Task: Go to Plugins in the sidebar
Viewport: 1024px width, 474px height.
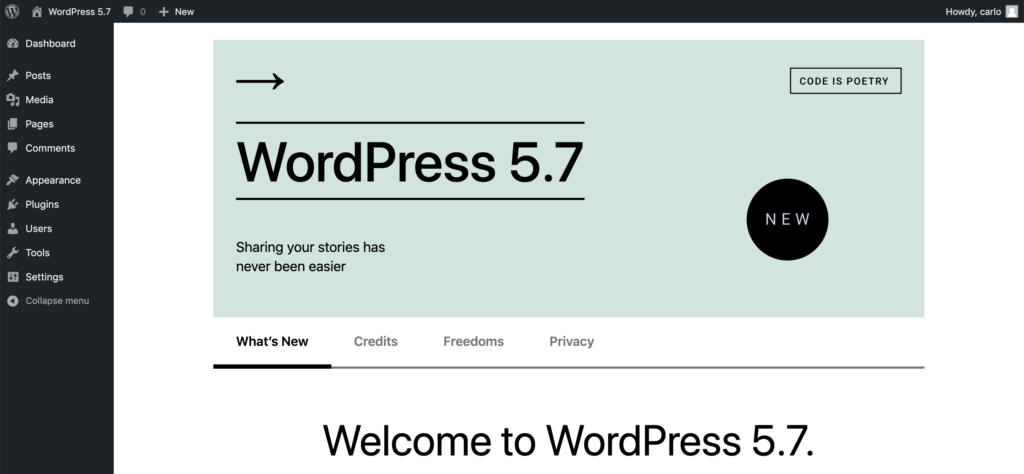Action: coord(57,204)
